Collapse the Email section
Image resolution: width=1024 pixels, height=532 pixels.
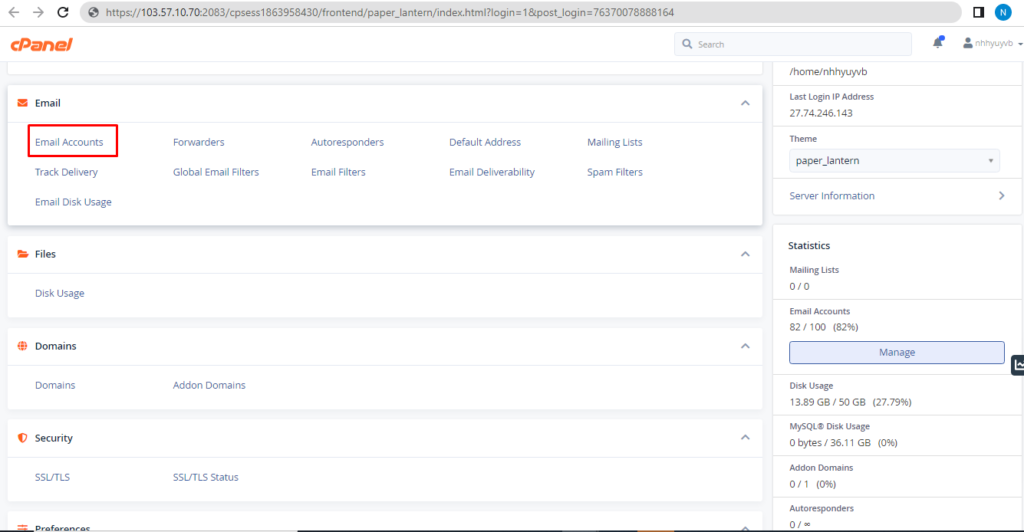tap(744, 103)
